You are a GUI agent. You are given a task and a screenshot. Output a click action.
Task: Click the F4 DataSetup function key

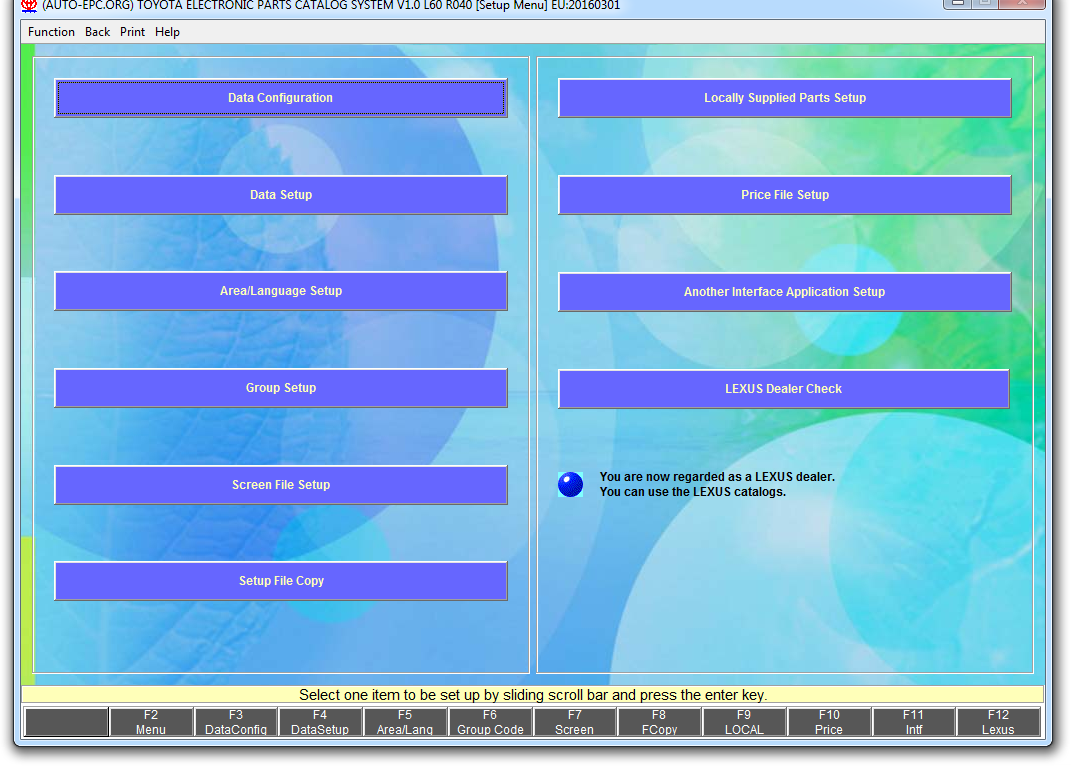coord(320,722)
